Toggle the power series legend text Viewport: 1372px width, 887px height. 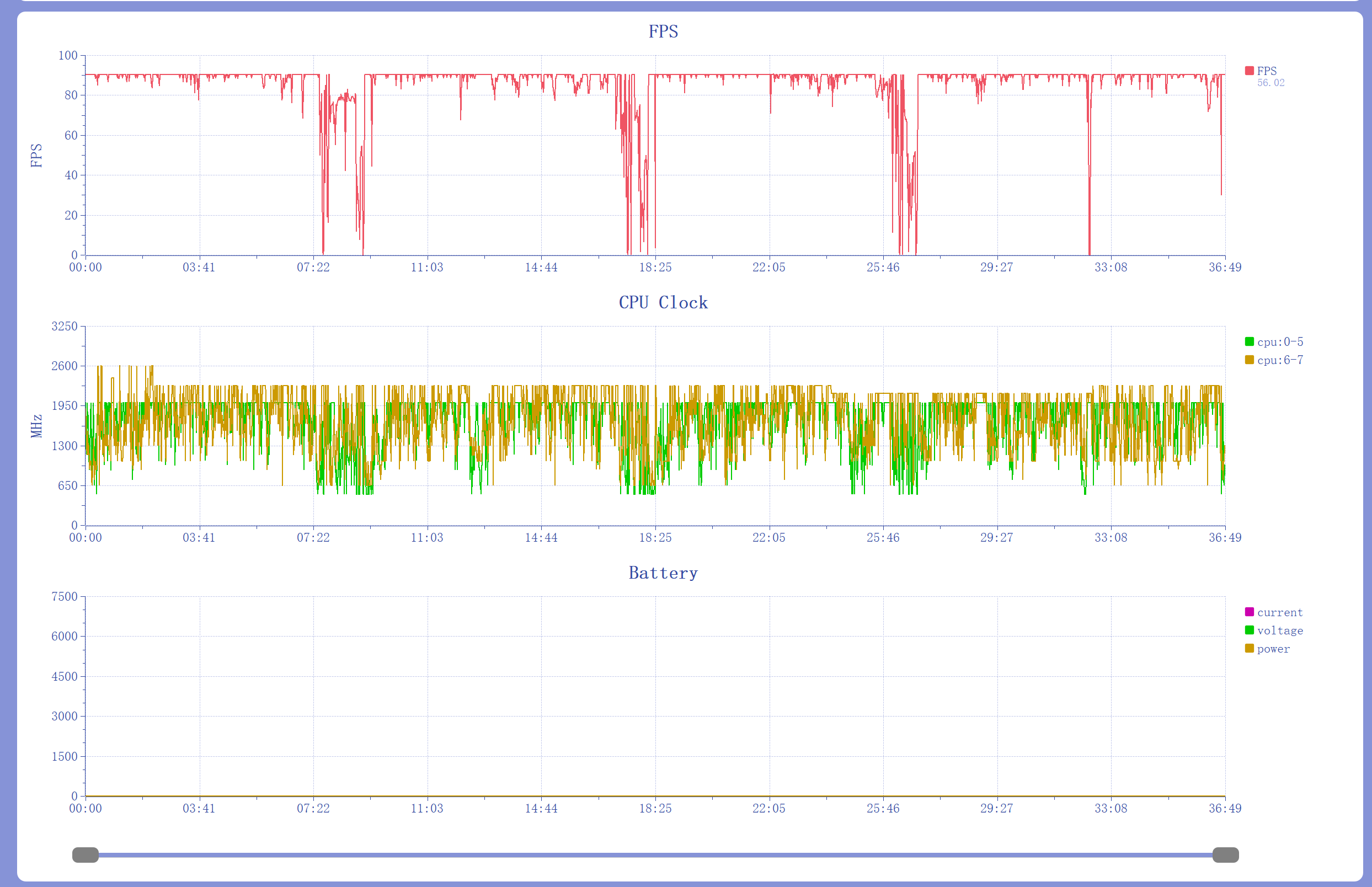pos(1273,649)
